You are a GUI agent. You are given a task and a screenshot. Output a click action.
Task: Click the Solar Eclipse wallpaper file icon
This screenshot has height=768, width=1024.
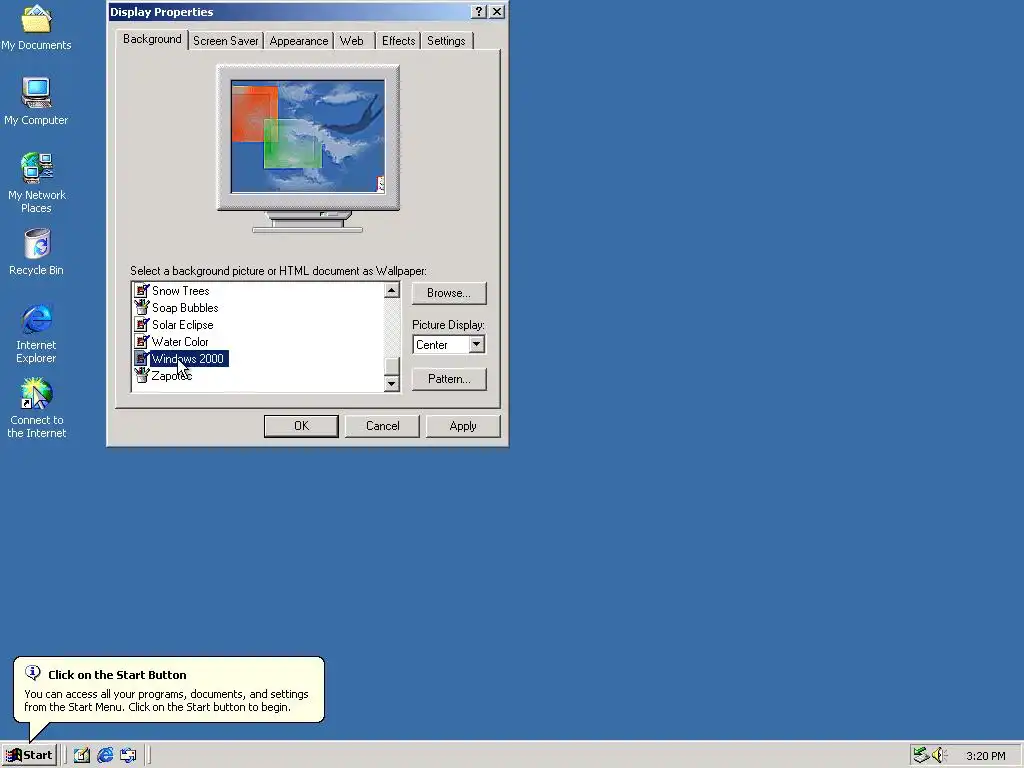(142, 325)
